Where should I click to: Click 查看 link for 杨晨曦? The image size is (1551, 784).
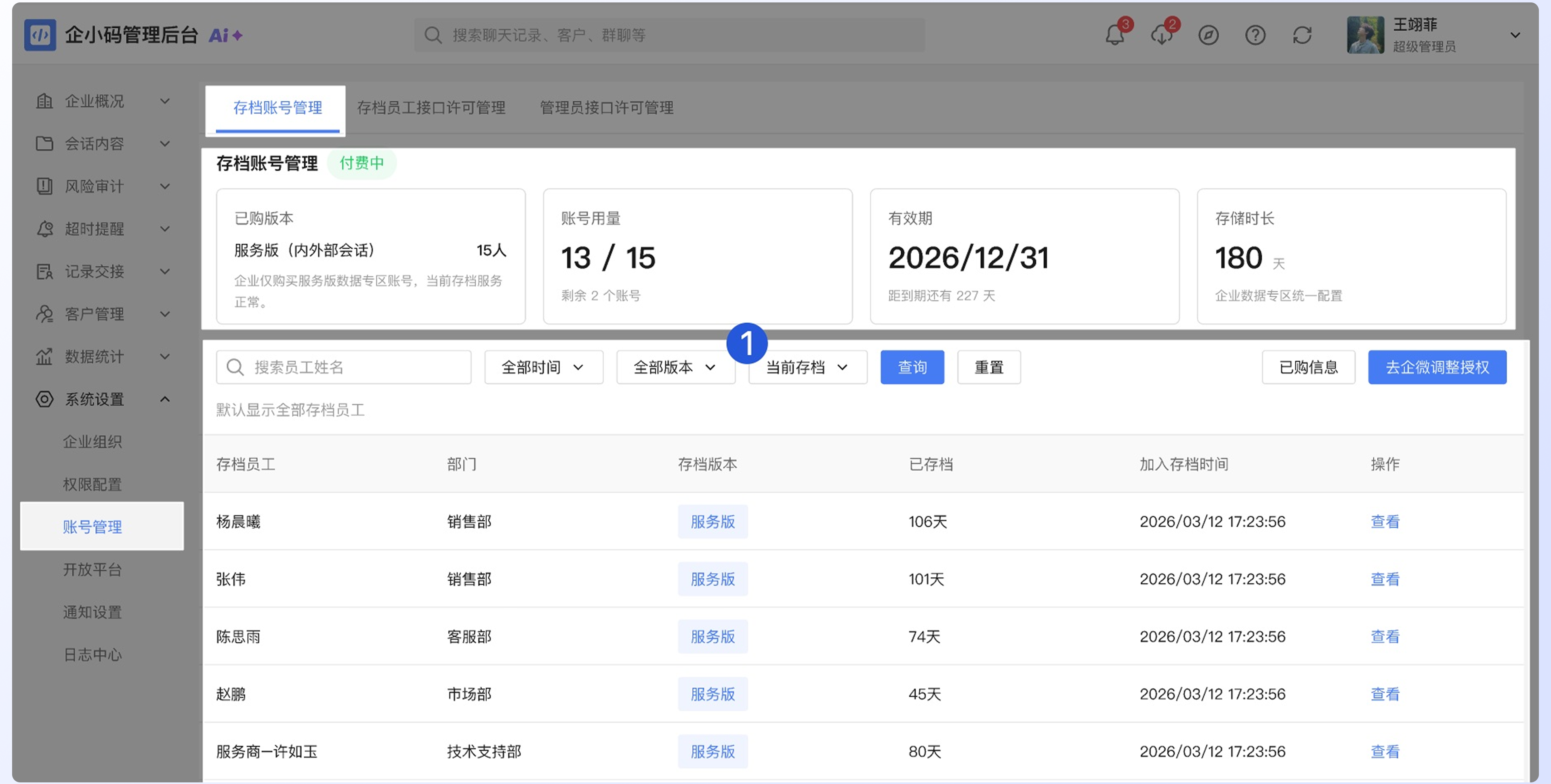(1385, 522)
